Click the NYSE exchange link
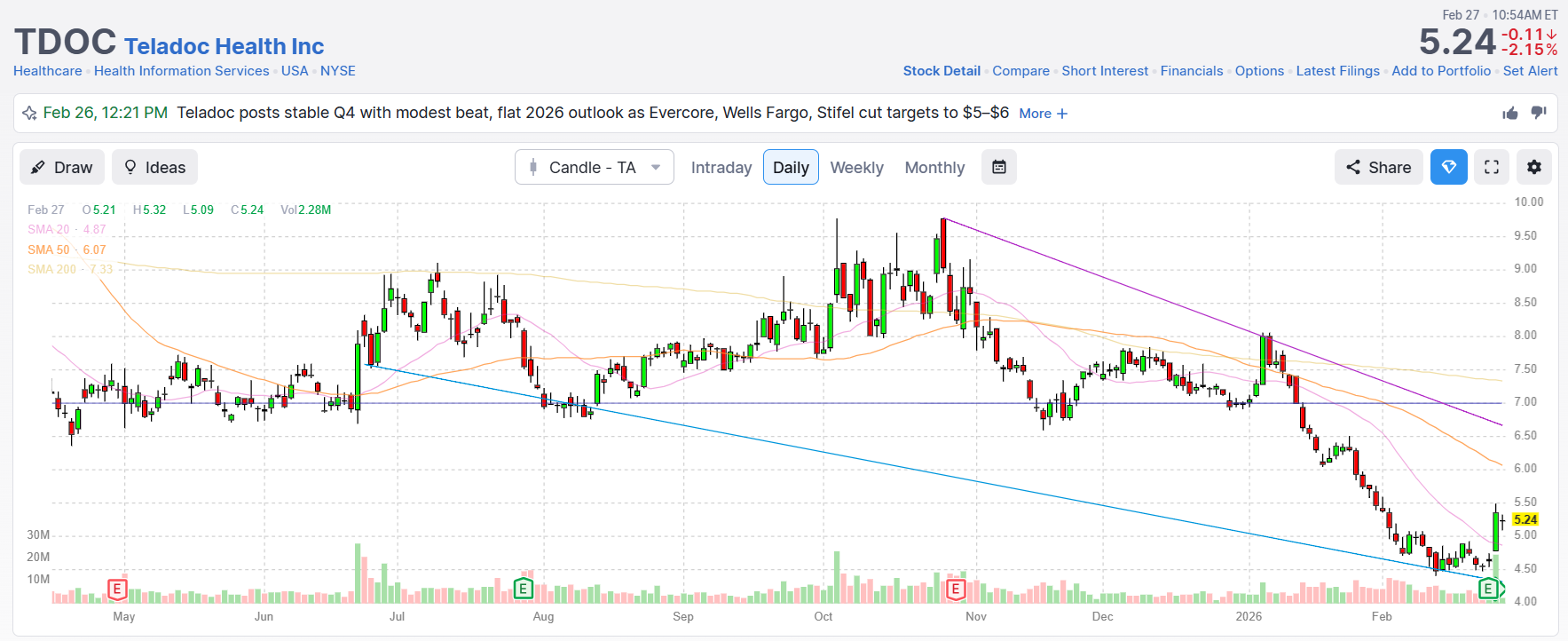Screen dimensions: 1568x641 pyautogui.click(x=338, y=71)
